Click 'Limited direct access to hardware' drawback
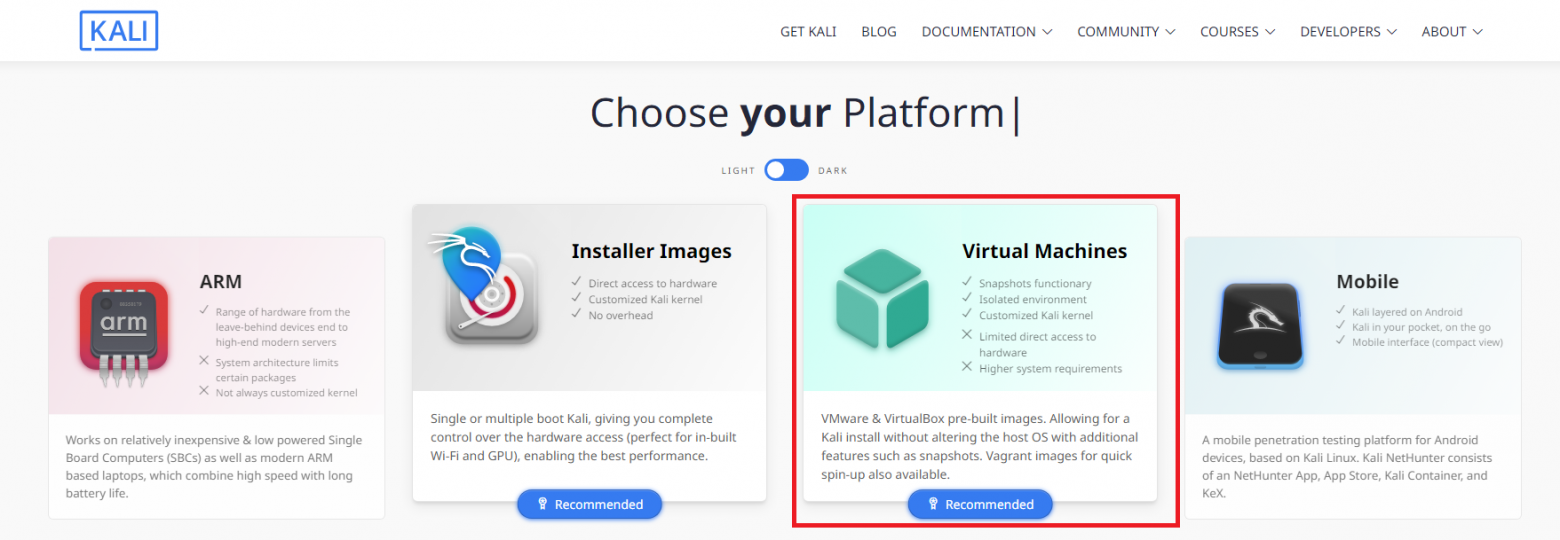The image size is (1560, 540). [x=1038, y=345]
